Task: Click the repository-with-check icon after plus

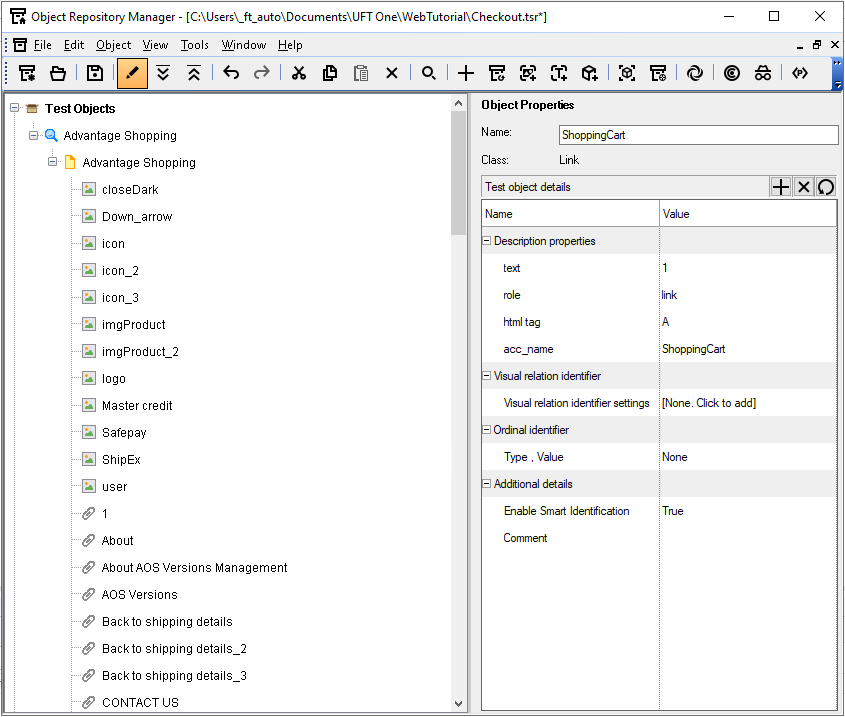Action: pyautogui.click(x=497, y=73)
